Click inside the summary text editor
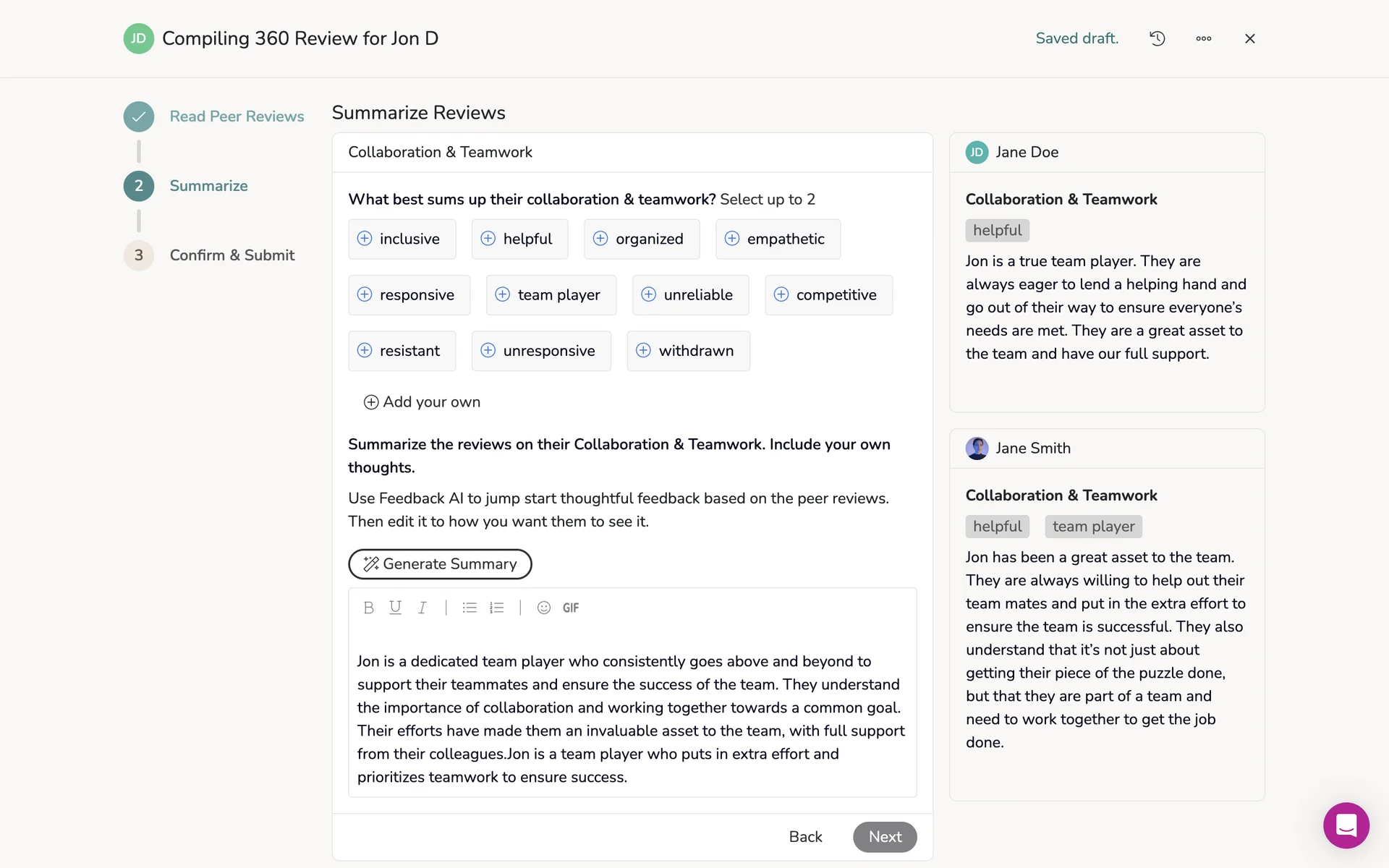Viewport: 1389px width, 868px height. click(x=631, y=718)
